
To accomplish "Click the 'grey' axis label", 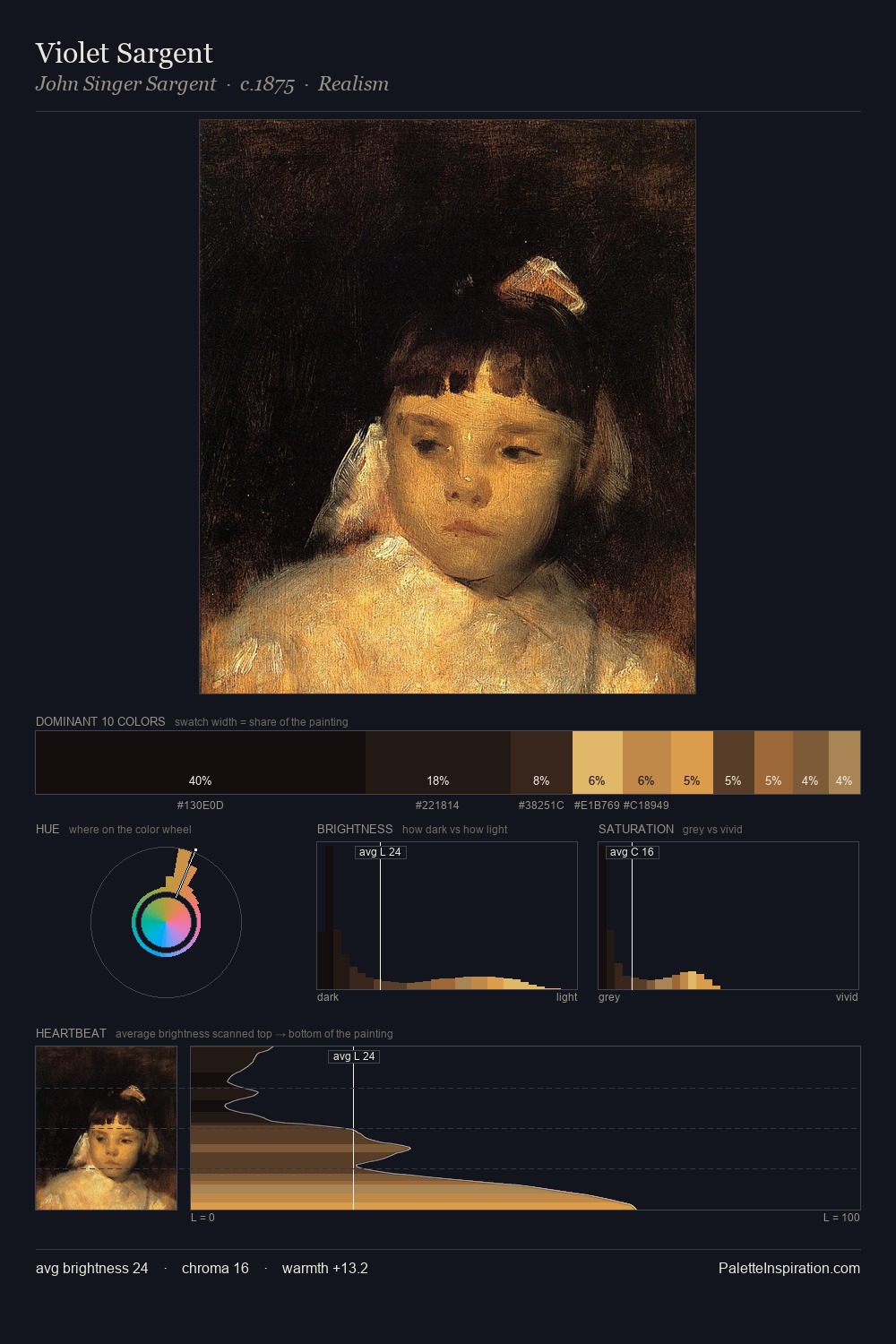I will click(x=609, y=997).
